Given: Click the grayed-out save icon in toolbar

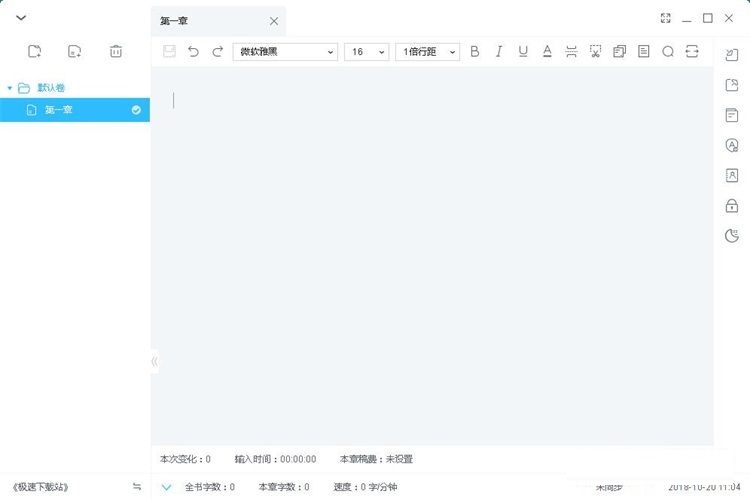Looking at the screenshot, I should point(169,51).
